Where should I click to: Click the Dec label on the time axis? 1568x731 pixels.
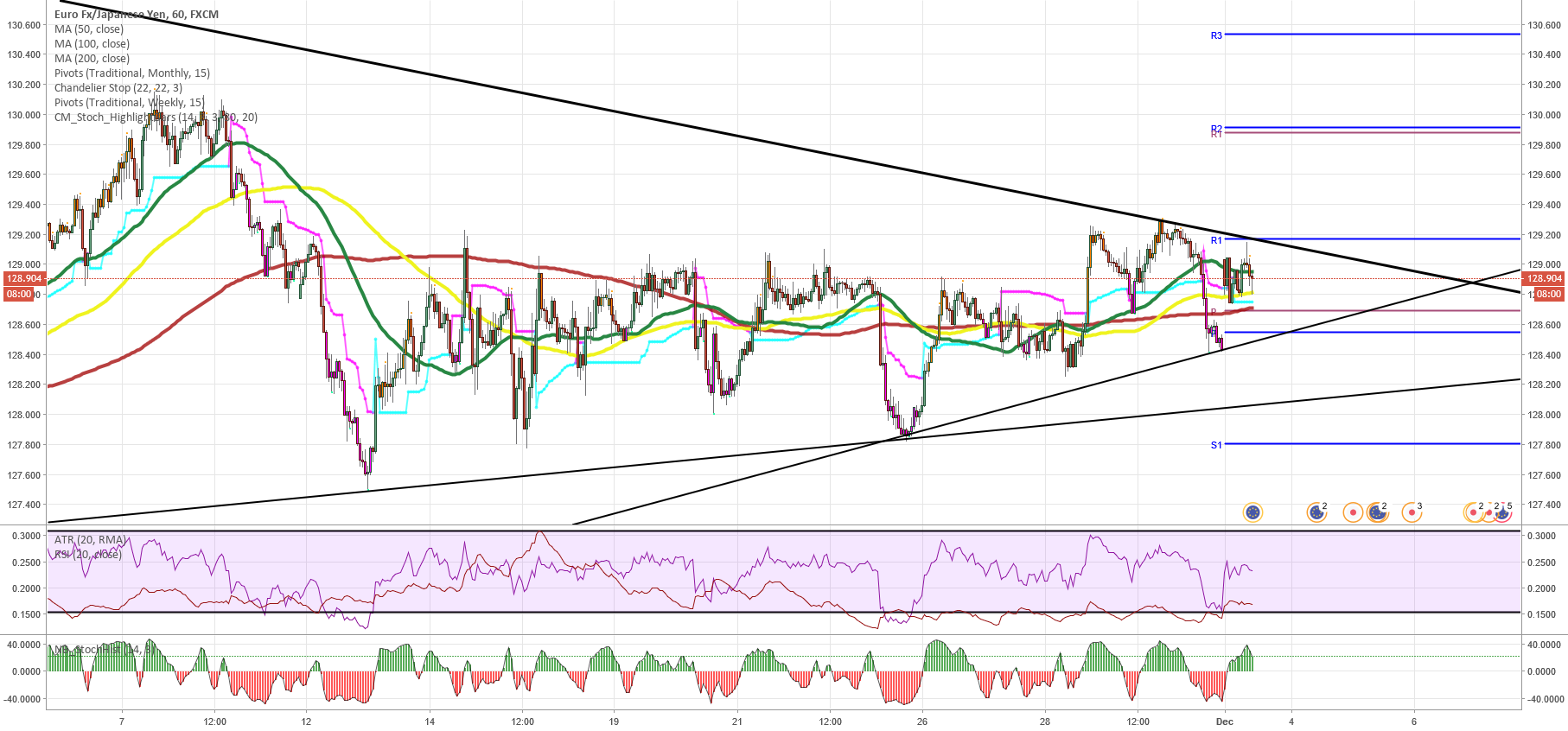[x=1224, y=721]
